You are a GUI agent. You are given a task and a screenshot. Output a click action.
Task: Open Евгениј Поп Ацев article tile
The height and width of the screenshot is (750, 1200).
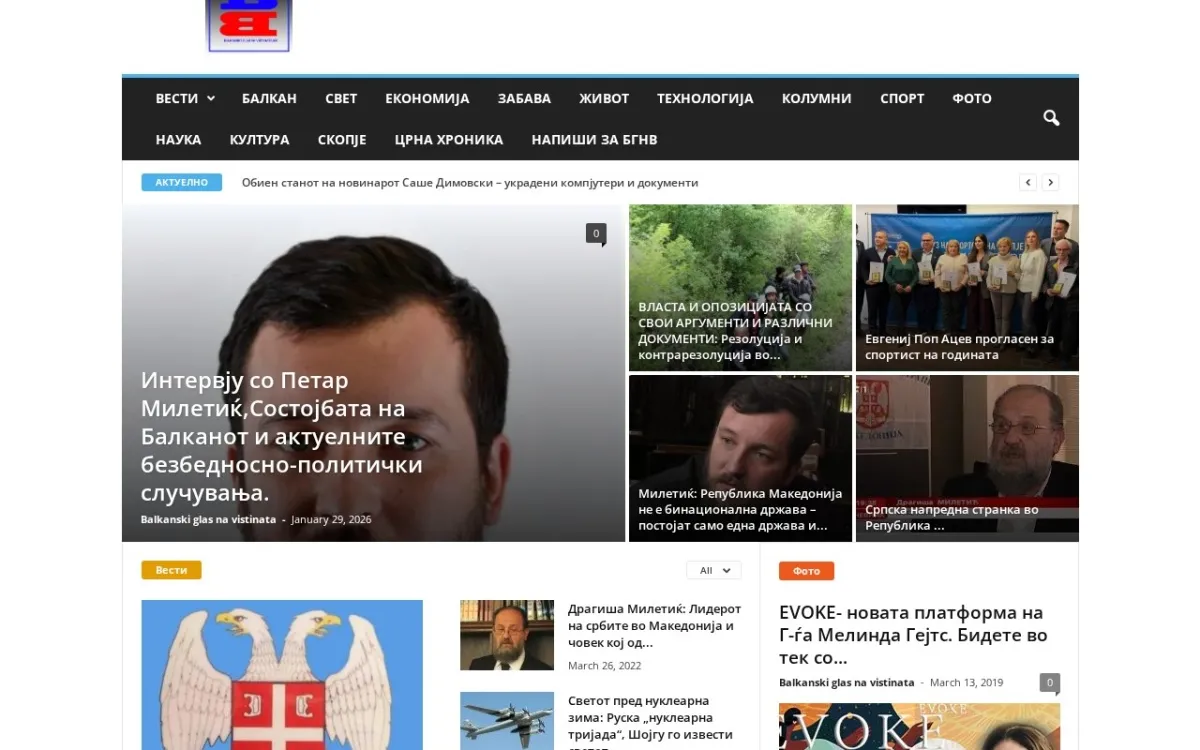click(x=967, y=288)
